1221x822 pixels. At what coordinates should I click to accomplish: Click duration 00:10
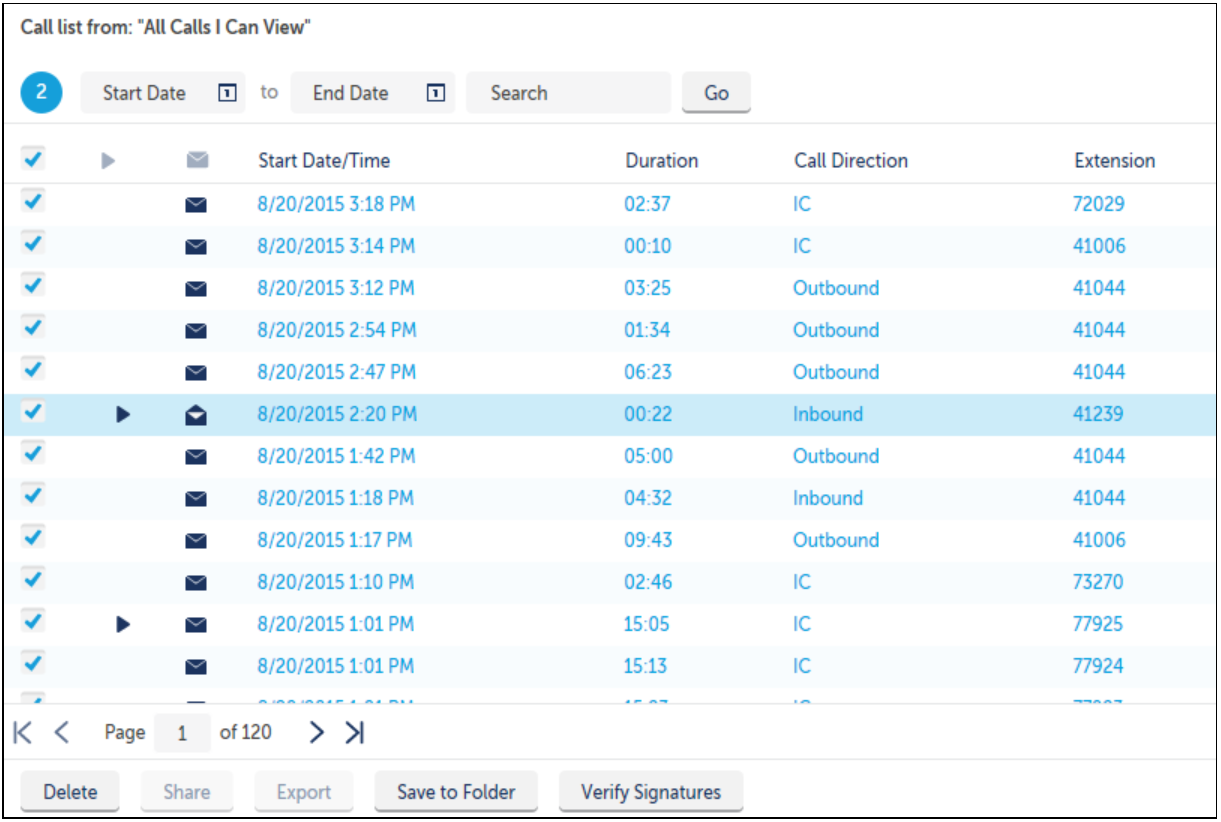[x=648, y=246]
